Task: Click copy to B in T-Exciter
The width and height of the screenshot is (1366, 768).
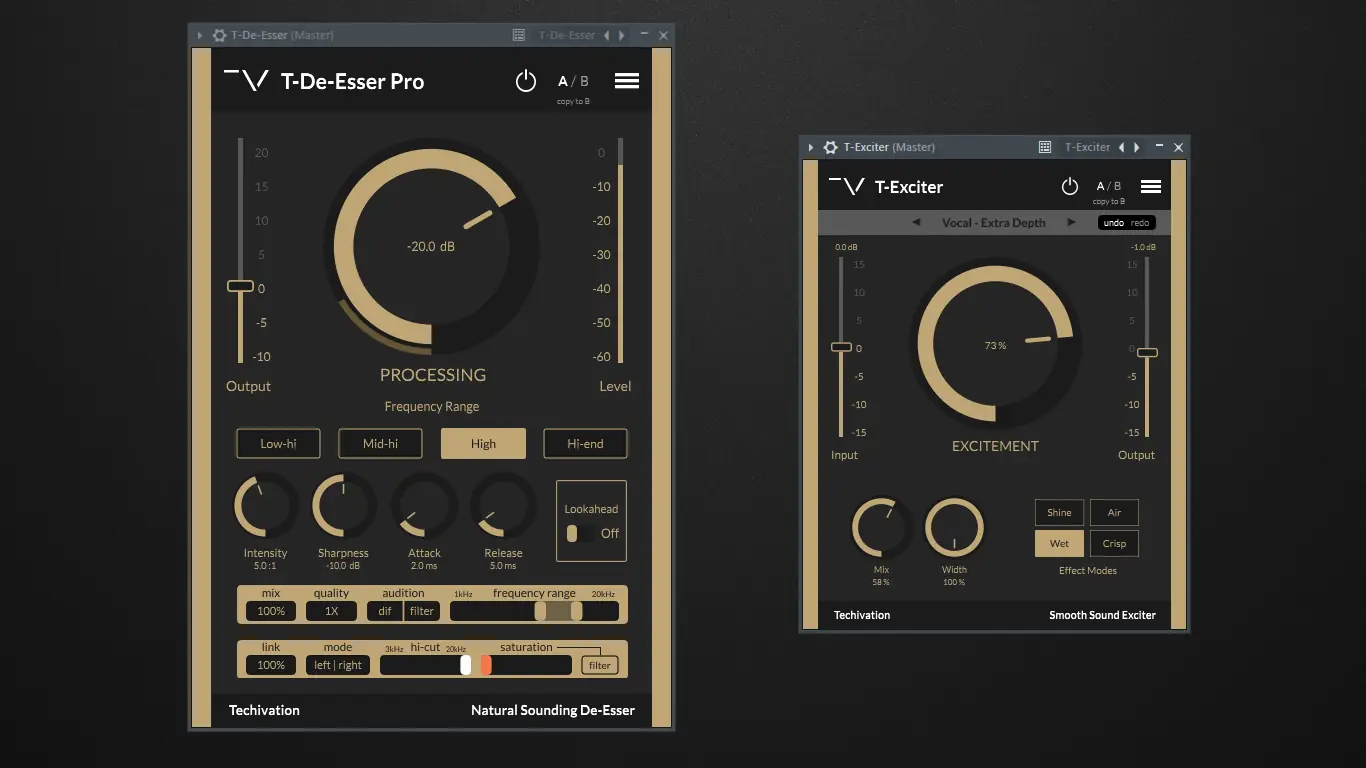Action: point(1108,202)
